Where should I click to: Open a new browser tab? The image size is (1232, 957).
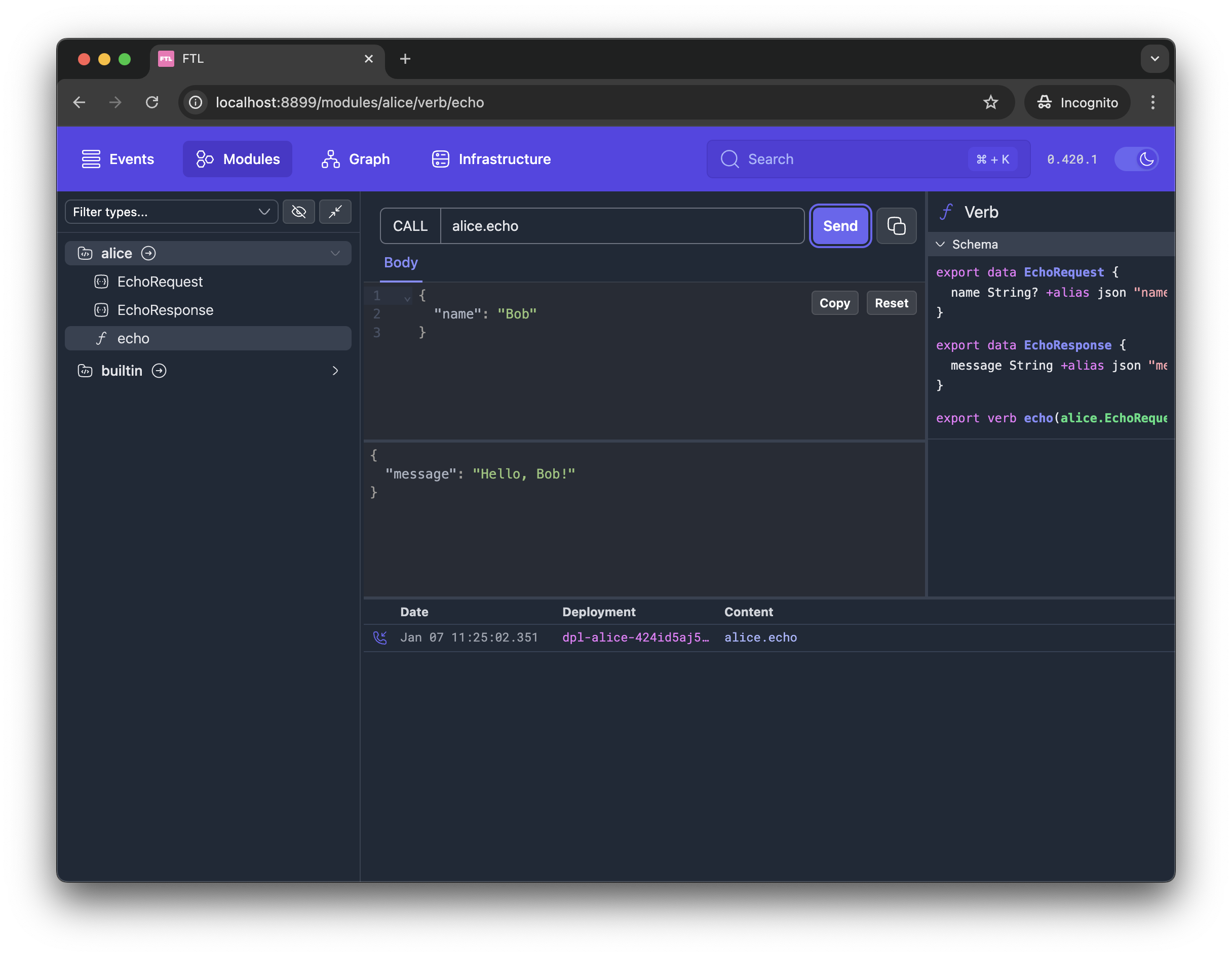(404, 59)
